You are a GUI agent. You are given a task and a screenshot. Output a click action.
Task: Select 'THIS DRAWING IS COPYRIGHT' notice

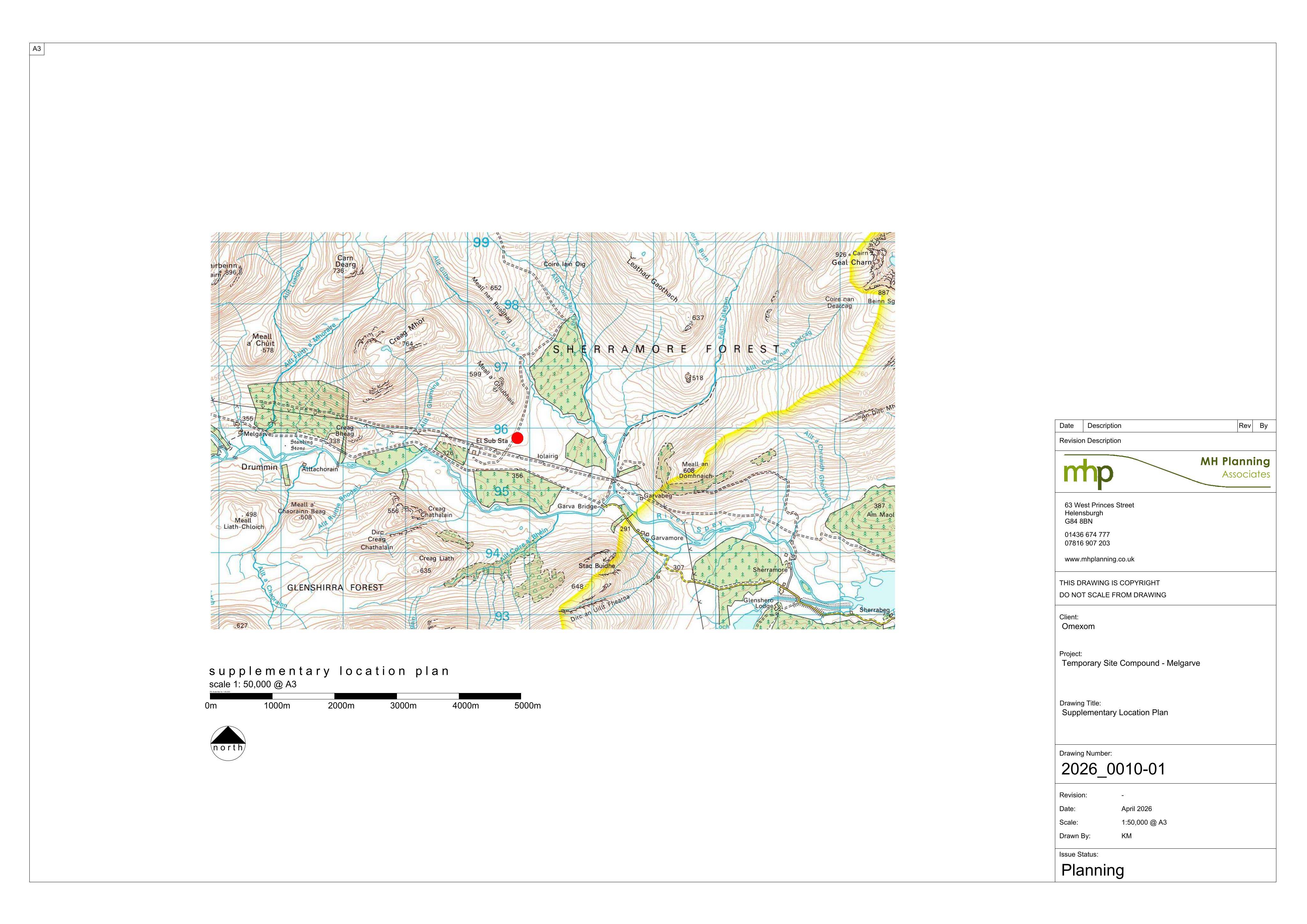pos(1109,583)
